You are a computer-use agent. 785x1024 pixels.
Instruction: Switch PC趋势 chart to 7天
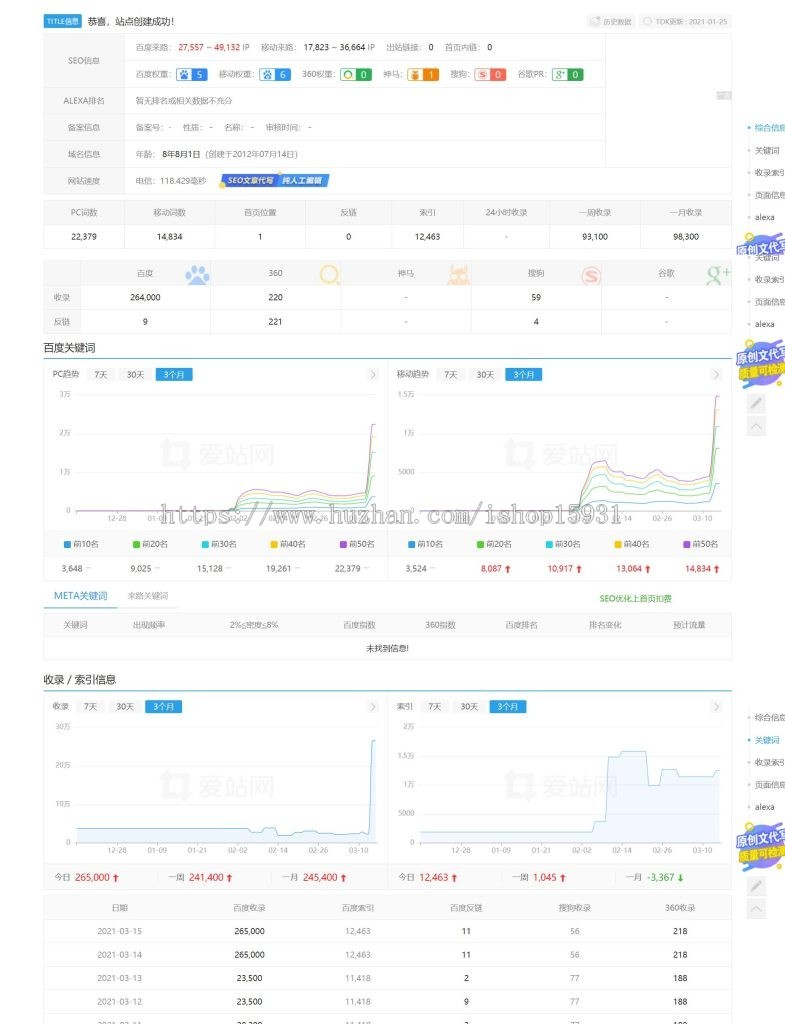pos(101,375)
